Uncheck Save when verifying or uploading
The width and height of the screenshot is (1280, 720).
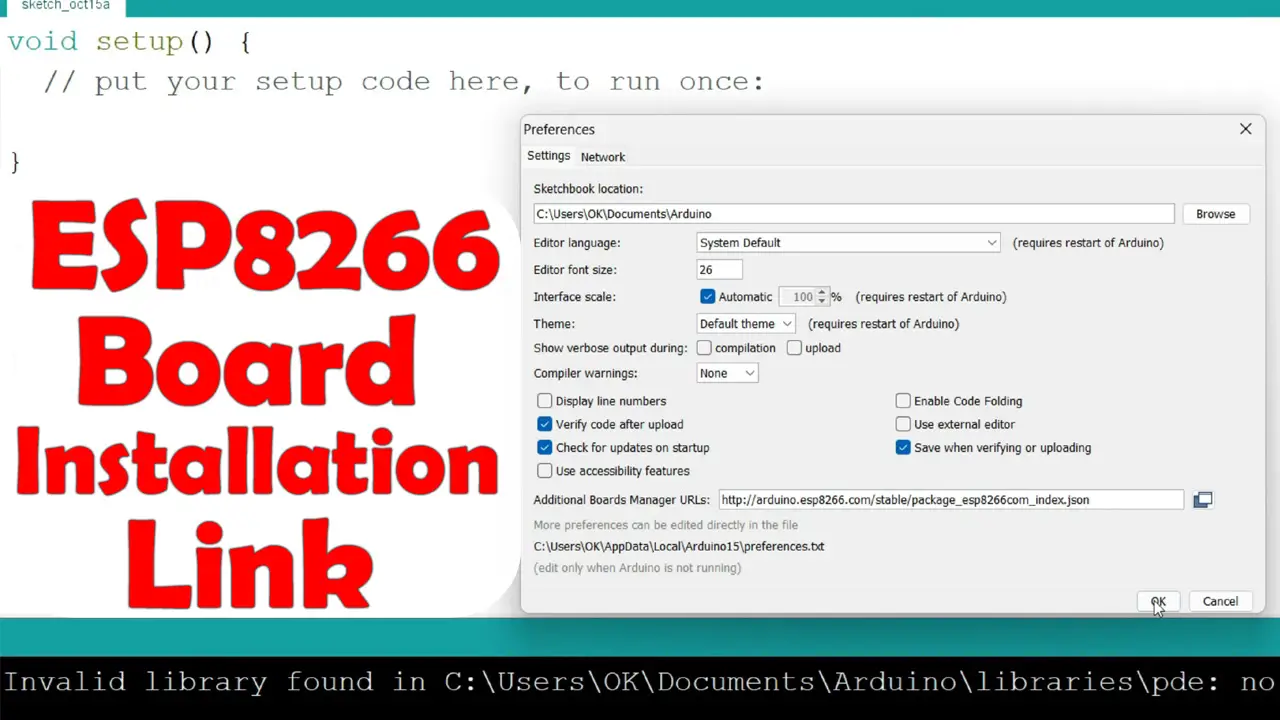click(x=903, y=448)
